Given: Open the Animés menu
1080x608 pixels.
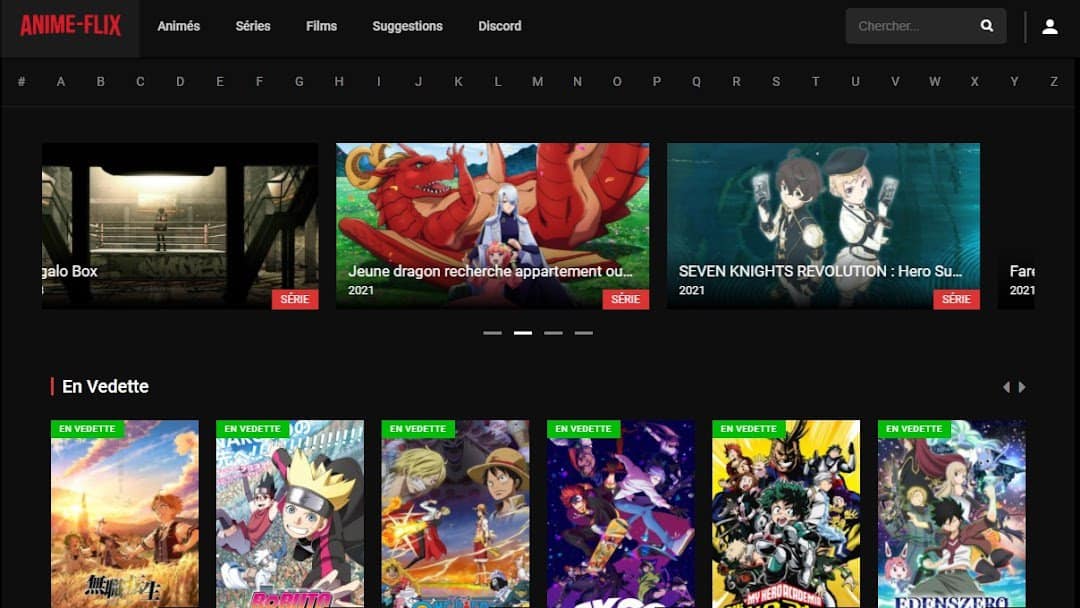Looking at the screenshot, I should pyautogui.click(x=178, y=26).
